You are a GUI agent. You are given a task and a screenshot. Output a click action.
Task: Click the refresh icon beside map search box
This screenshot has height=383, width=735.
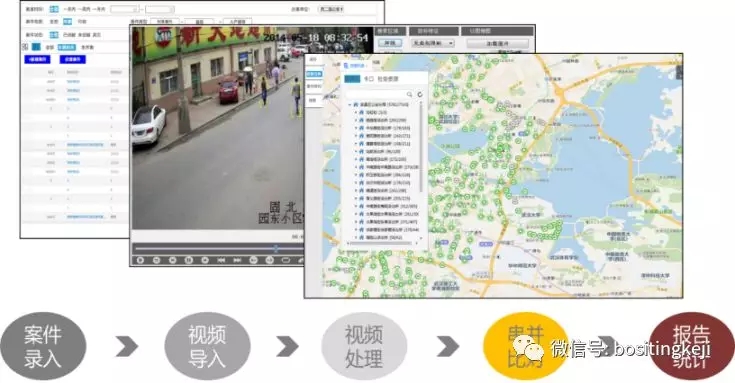pos(420,94)
